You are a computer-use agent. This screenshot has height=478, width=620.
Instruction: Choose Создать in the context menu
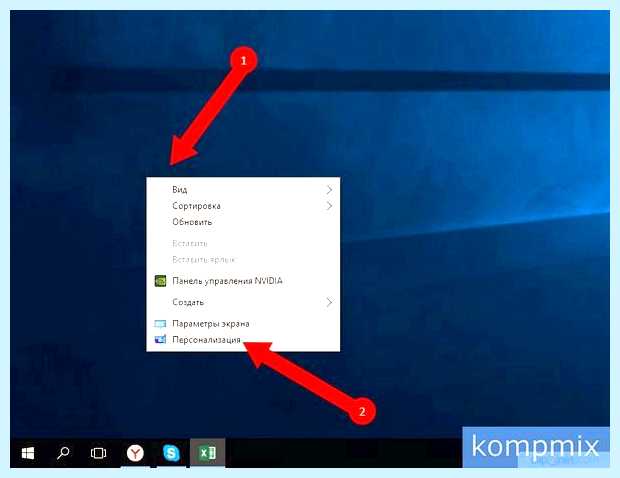pyautogui.click(x=243, y=302)
